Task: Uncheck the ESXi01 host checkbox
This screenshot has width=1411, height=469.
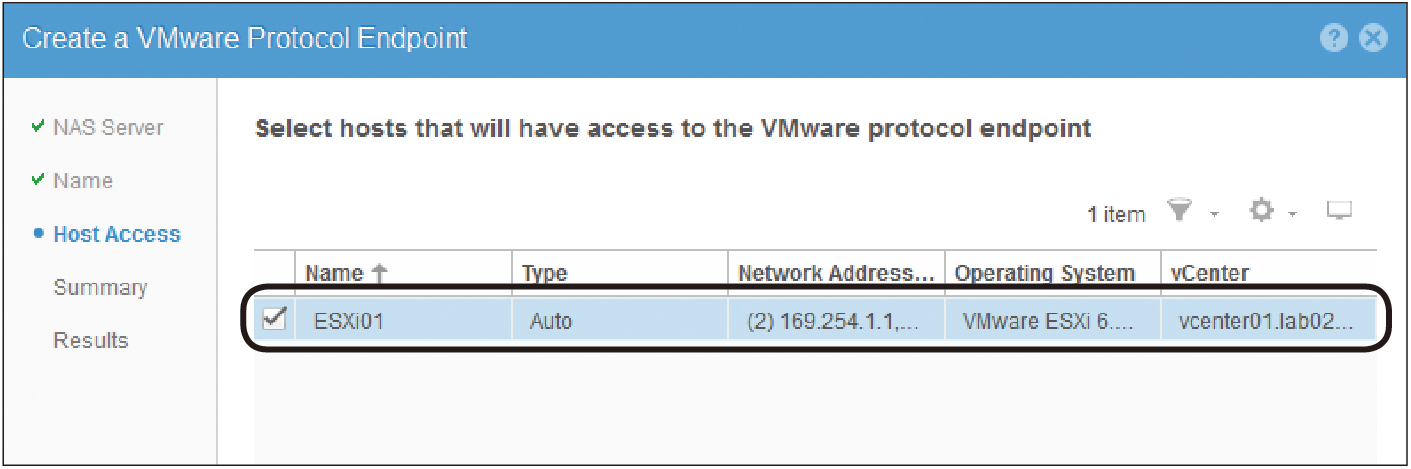Action: pyautogui.click(x=273, y=321)
